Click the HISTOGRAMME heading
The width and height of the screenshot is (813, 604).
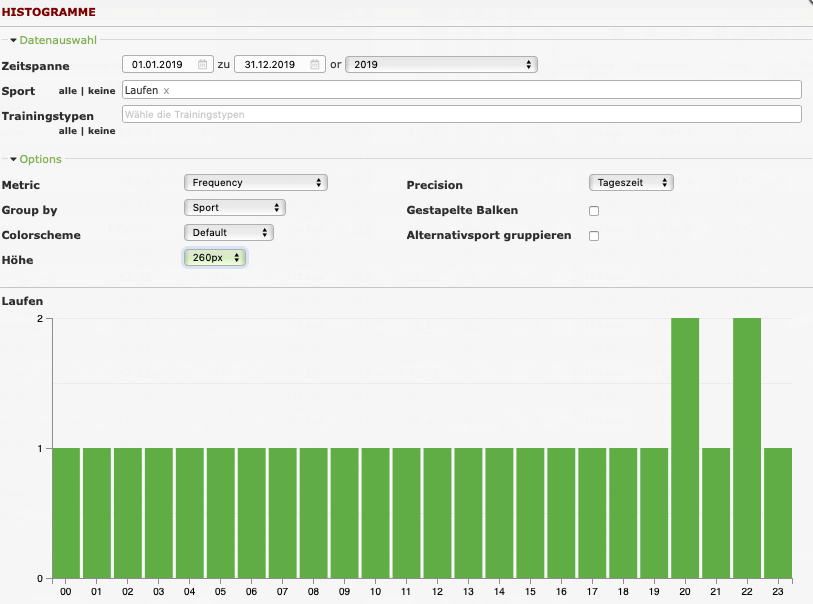pyautogui.click(x=49, y=12)
